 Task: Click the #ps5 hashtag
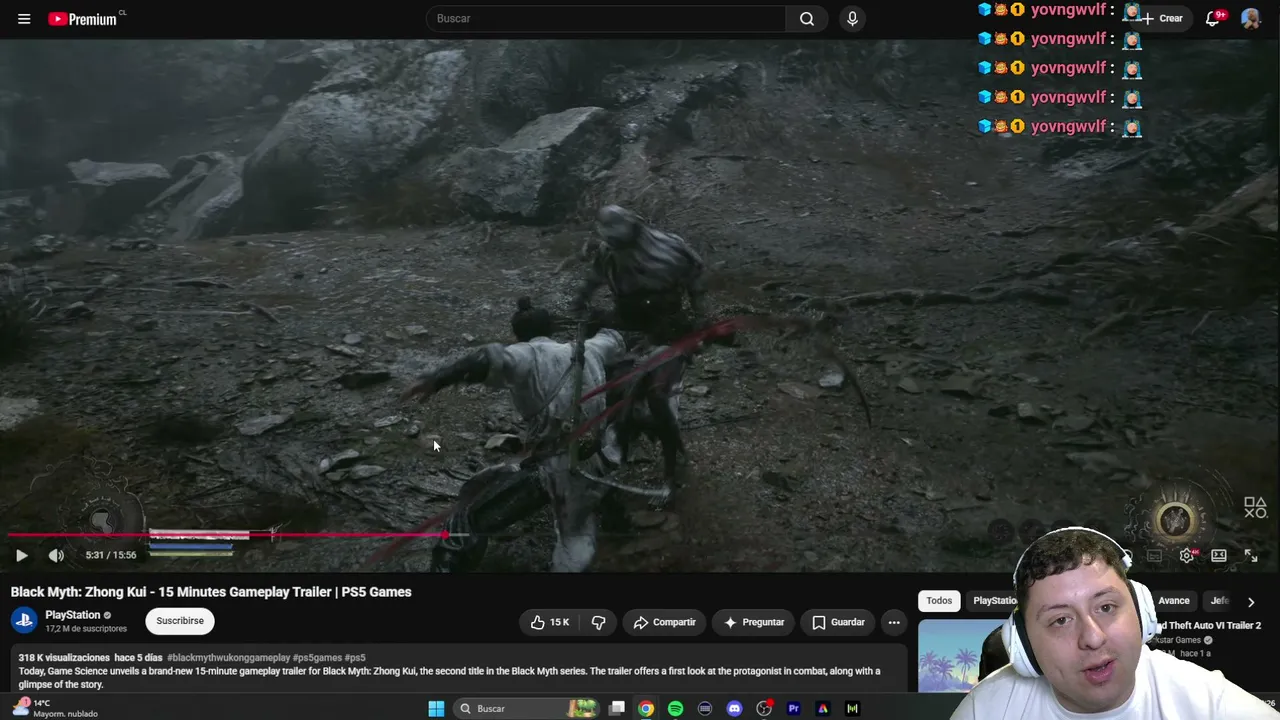point(355,658)
